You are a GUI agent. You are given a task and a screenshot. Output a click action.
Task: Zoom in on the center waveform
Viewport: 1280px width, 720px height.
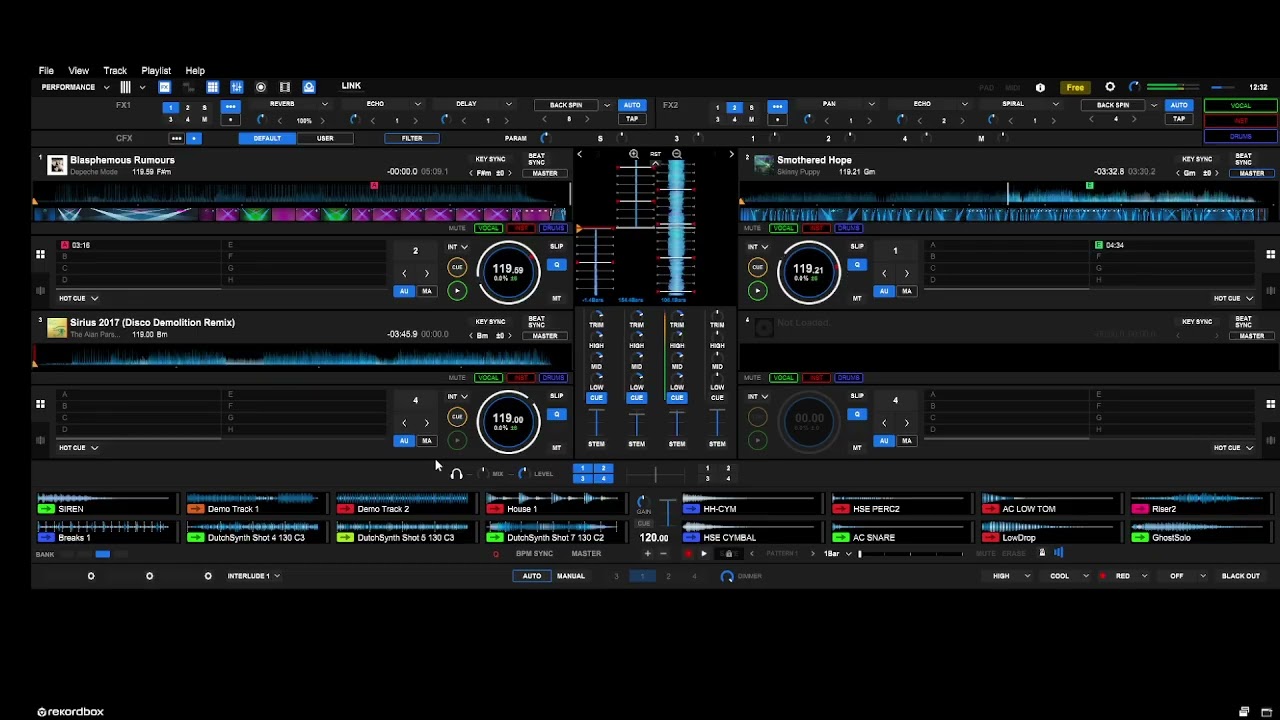[634, 155]
